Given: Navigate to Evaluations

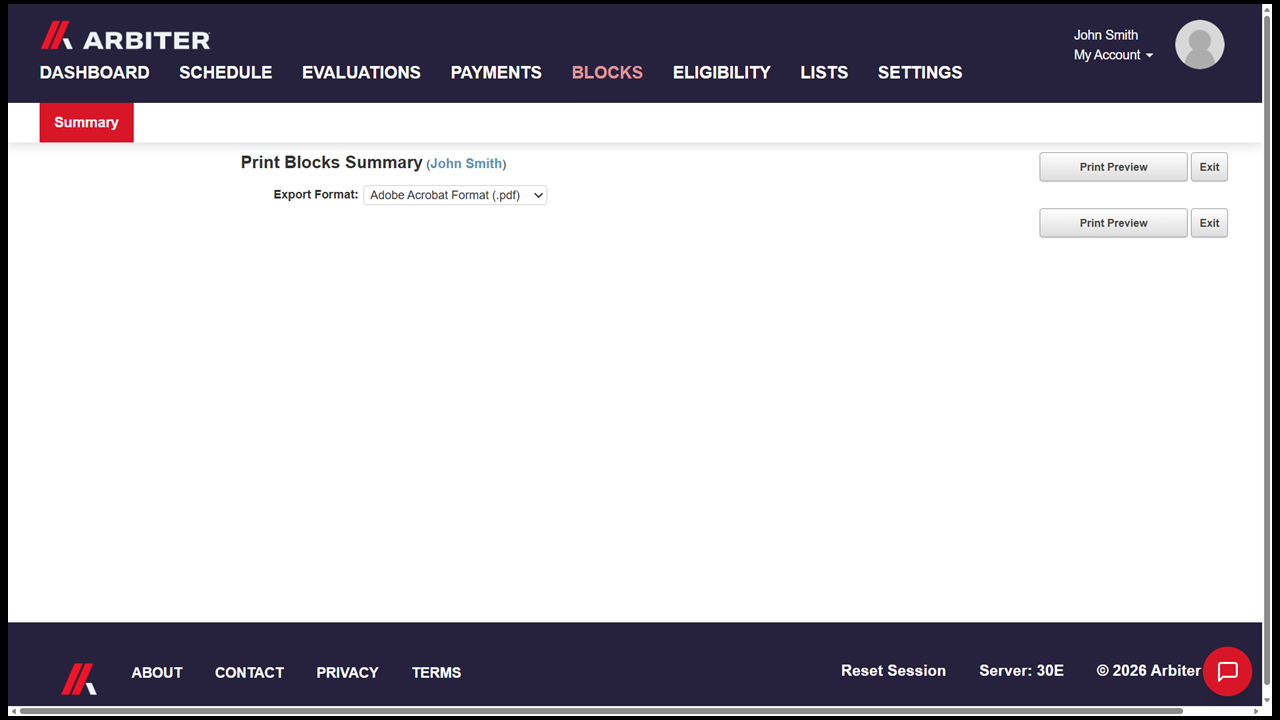Looking at the screenshot, I should pyautogui.click(x=361, y=72).
